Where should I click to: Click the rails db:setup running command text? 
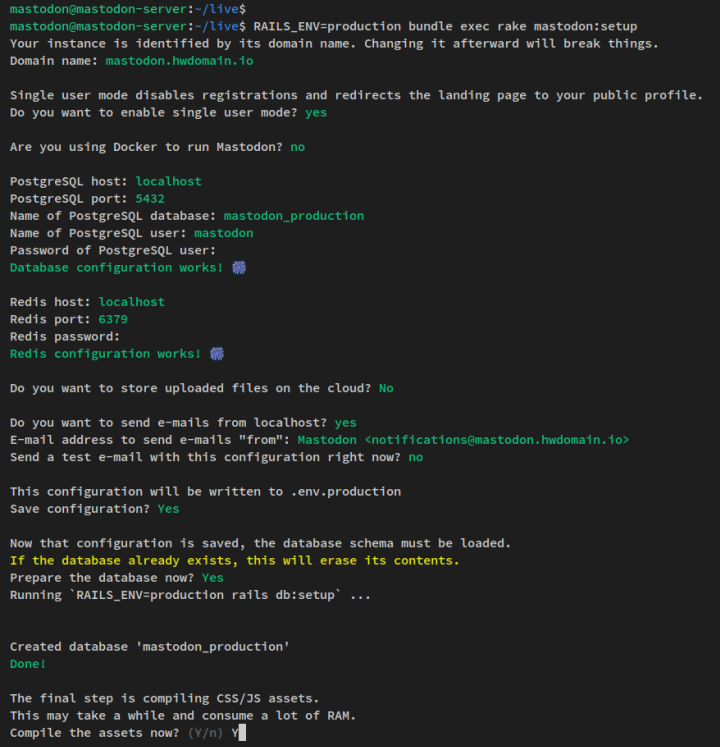coord(205,595)
